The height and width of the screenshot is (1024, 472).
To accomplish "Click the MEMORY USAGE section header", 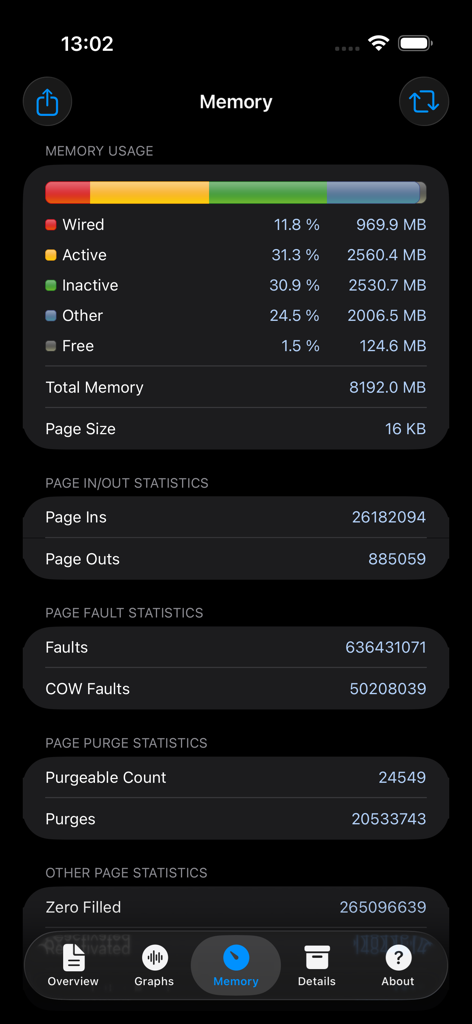I will click(x=99, y=152).
